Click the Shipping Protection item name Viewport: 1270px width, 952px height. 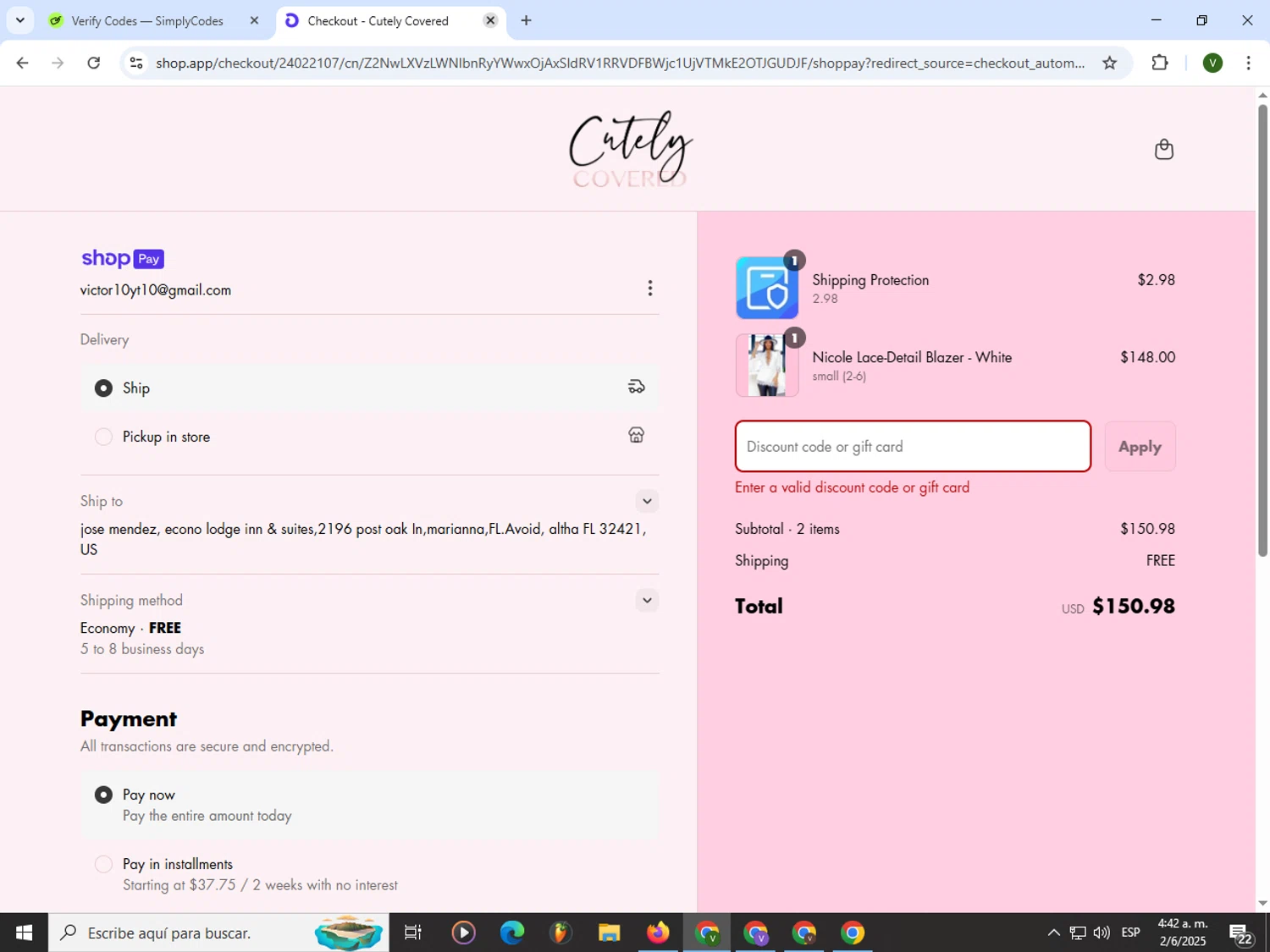tap(870, 280)
